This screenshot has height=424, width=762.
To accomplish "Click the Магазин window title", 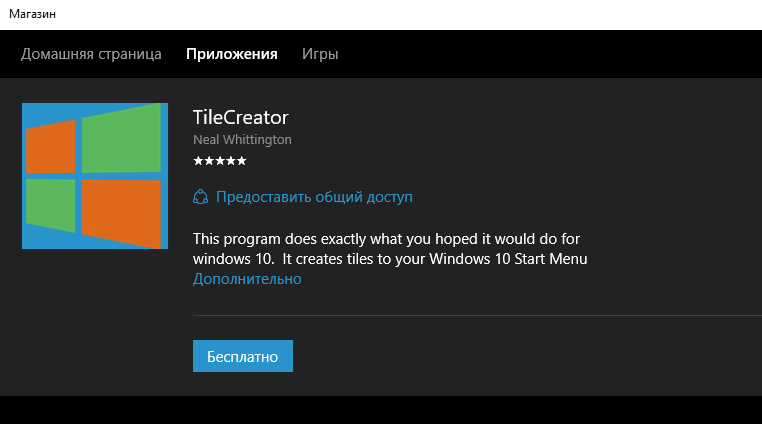I will coord(33,14).
